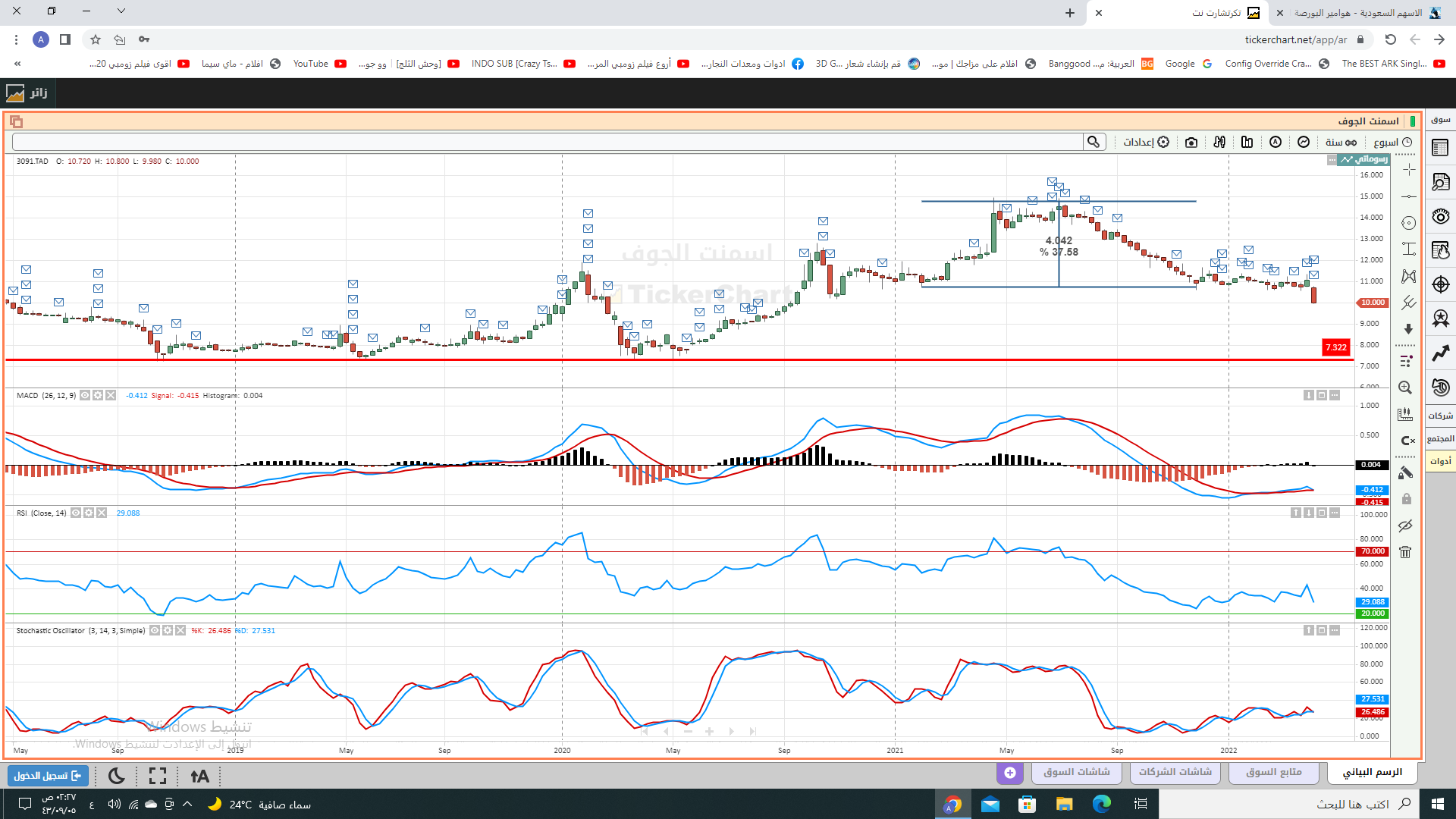Expand the رسوماتي drawings options menu
This screenshot has height=819, width=1456.
click(1332, 159)
